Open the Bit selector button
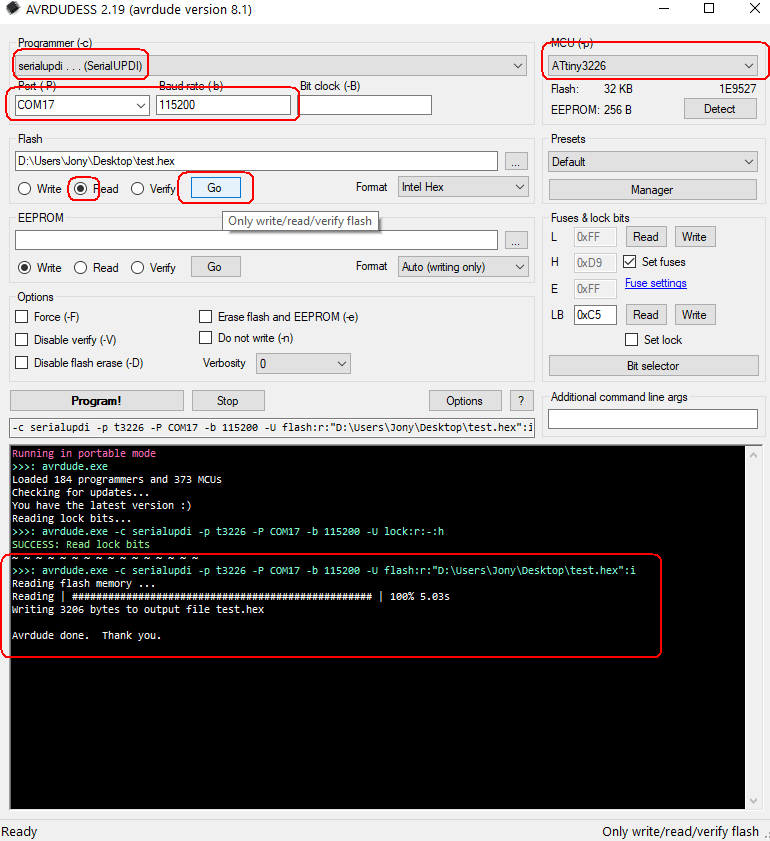 click(x=653, y=366)
